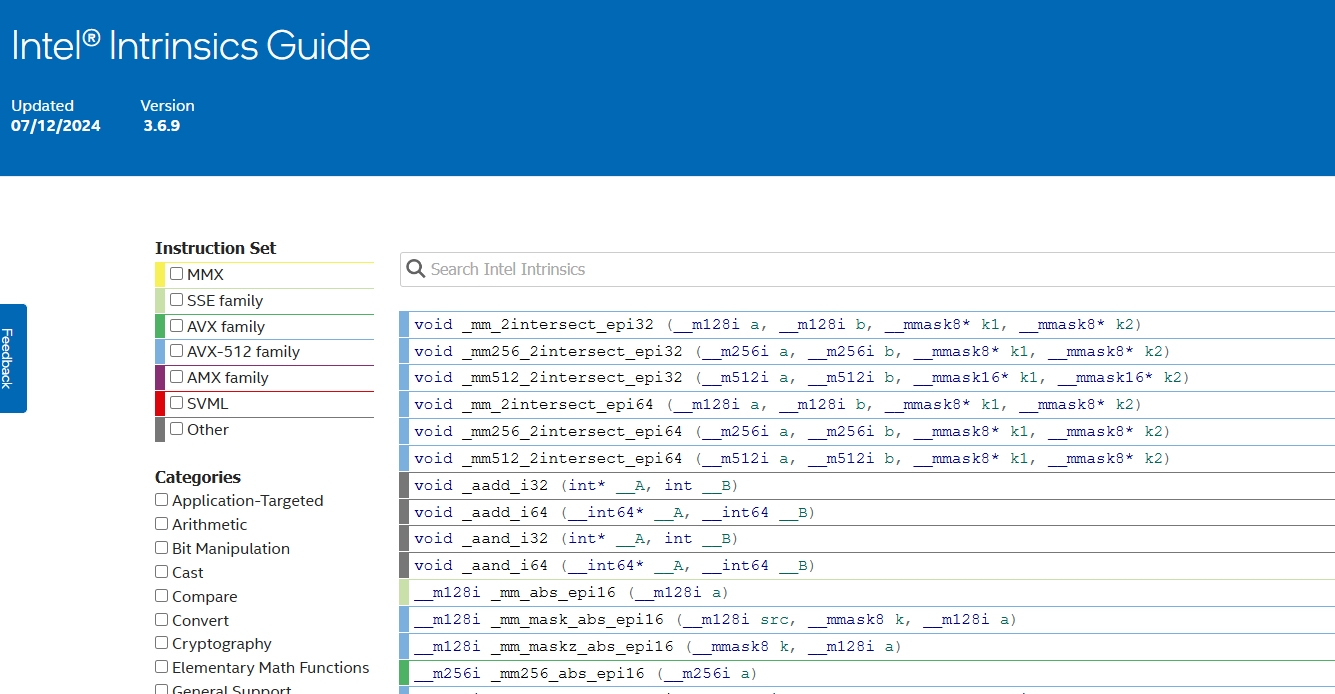Image resolution: width=1335 pixels, height=694 pixels.
Task: Expand the _aand_i64 intrinsic row
Action: [x=867, y=566]
